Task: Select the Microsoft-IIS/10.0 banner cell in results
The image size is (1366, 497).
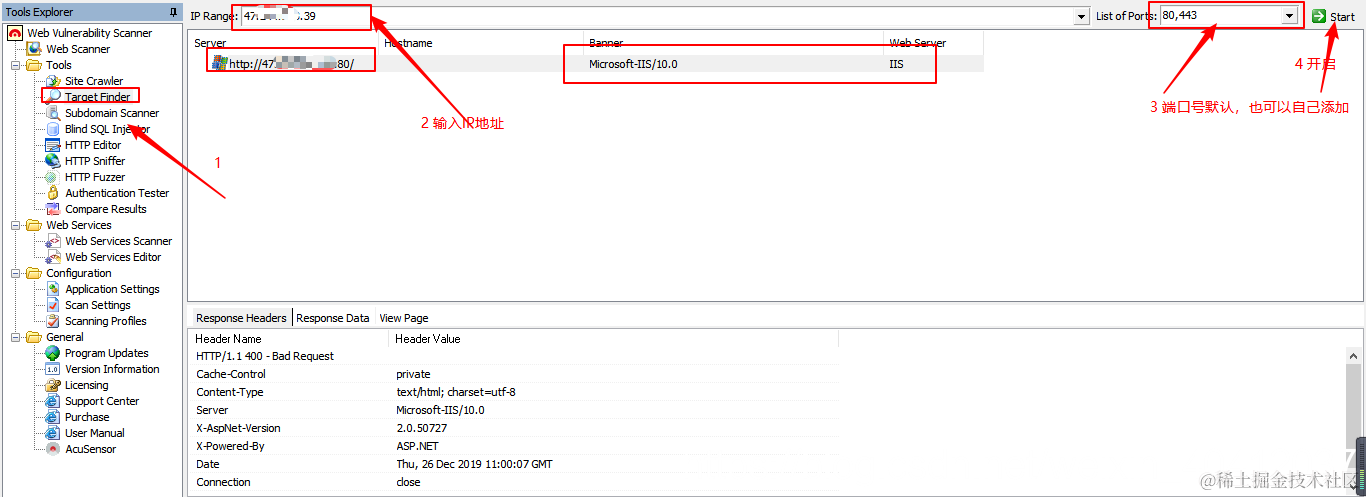Action: [634, 63]
